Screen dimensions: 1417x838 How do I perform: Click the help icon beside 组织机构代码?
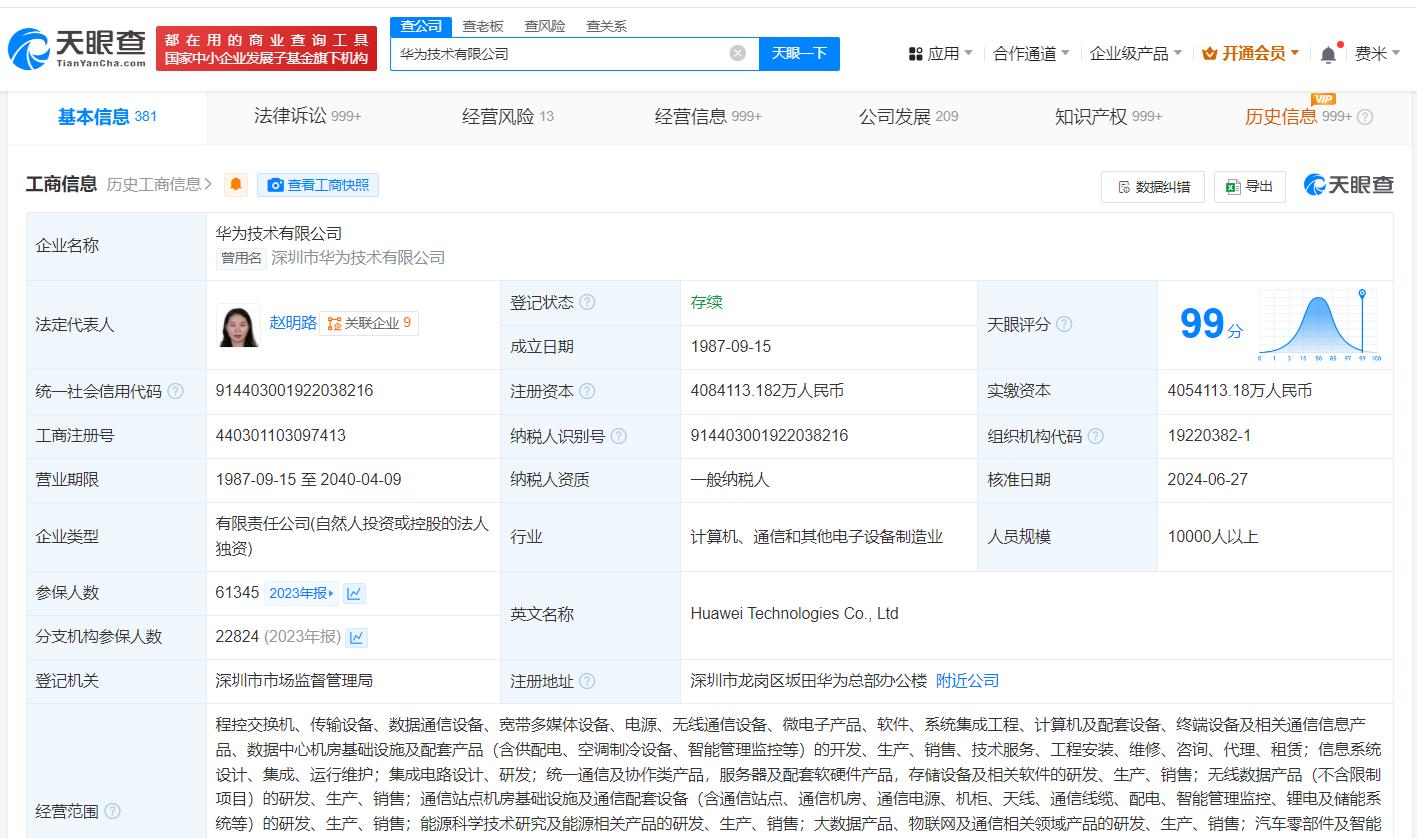pos(1096,436)
